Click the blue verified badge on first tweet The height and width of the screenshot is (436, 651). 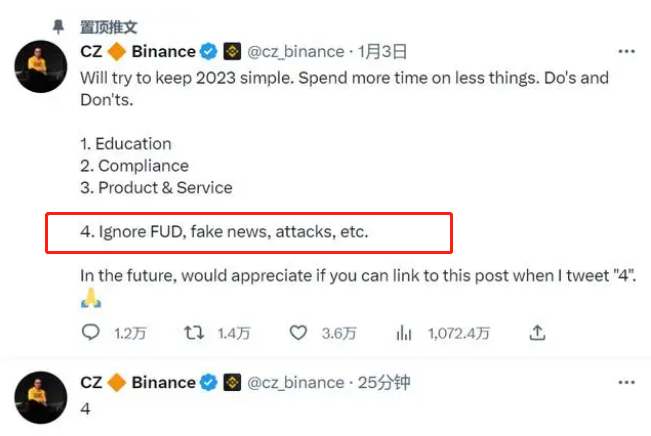[208, 51]
